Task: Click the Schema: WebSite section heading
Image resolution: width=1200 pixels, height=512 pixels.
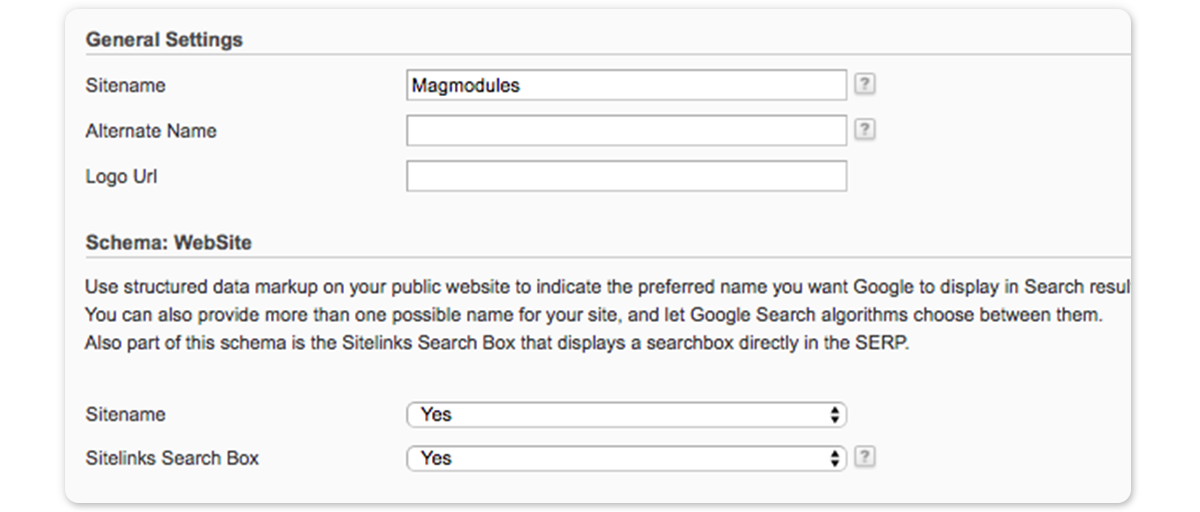Action: coord(168,242)
